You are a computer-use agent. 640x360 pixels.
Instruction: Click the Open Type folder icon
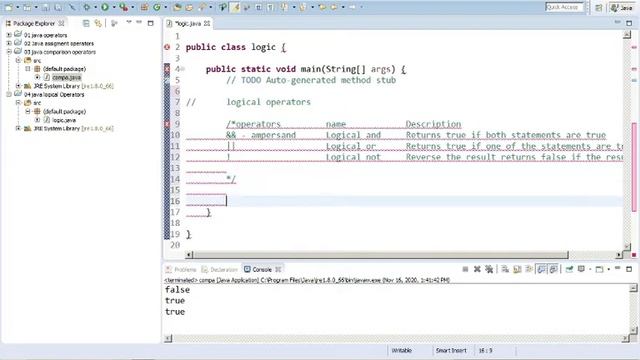tap(177, 7)
